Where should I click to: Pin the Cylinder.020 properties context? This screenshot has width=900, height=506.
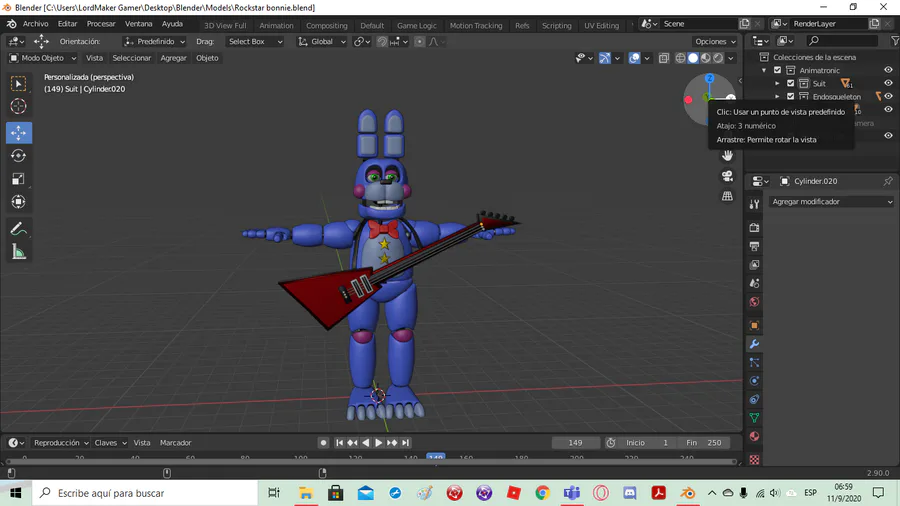pos(888,181)
